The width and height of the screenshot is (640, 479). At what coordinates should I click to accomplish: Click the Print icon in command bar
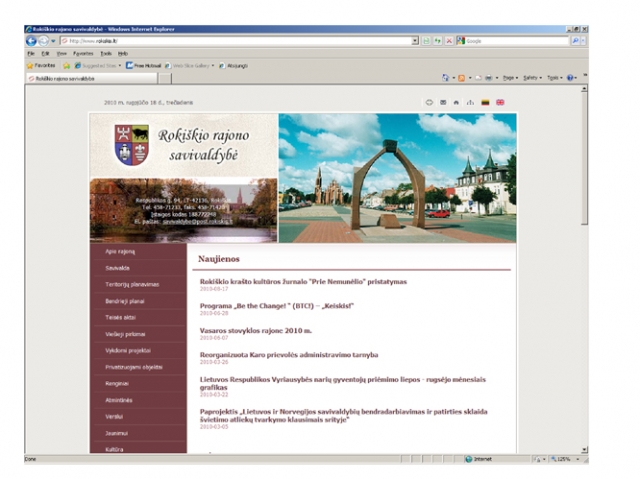[x=488, y=78]
